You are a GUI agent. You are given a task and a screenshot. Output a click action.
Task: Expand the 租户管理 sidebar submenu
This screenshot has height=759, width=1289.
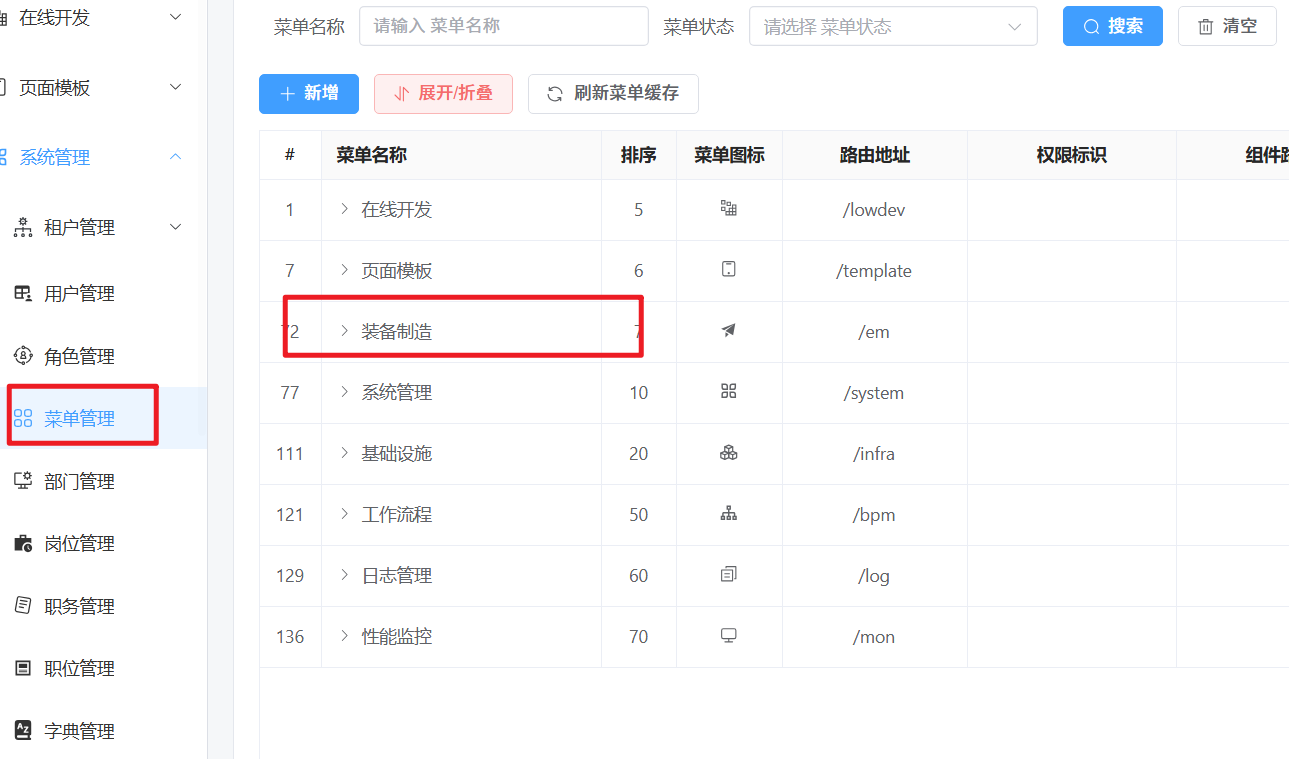click(x=175, y=227)
